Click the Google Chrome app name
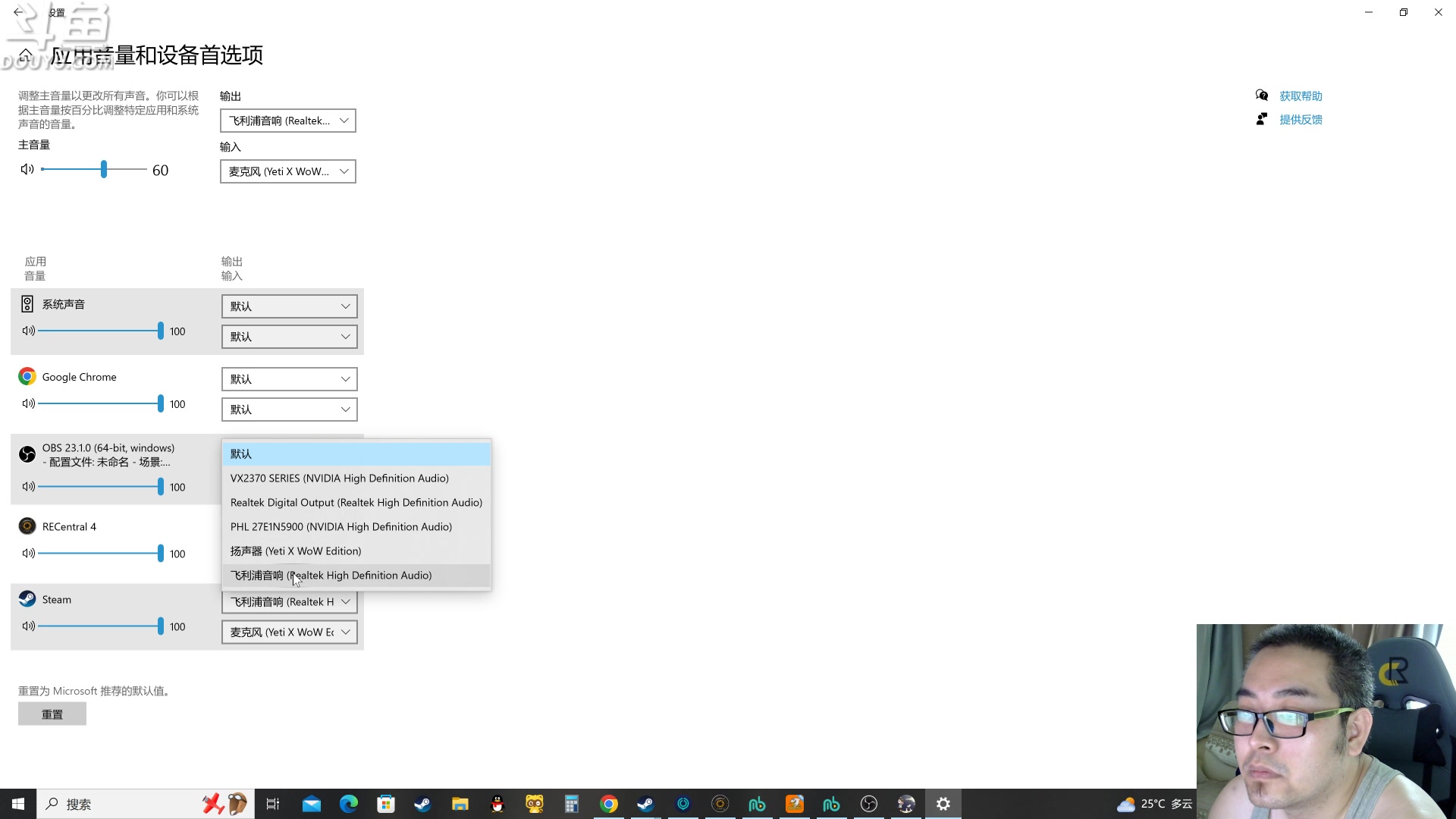 pos(80,377)
